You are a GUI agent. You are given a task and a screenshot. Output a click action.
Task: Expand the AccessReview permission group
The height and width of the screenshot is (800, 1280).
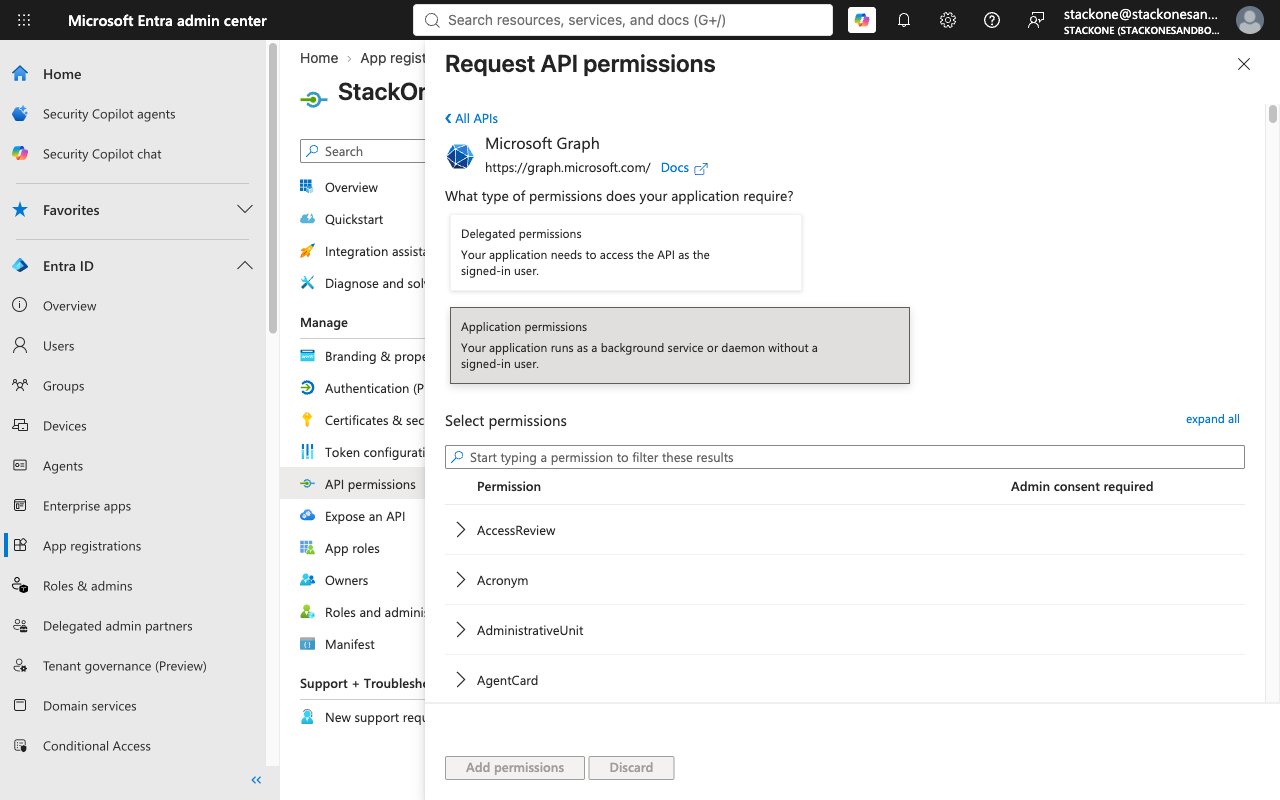(x=461, y=530)
